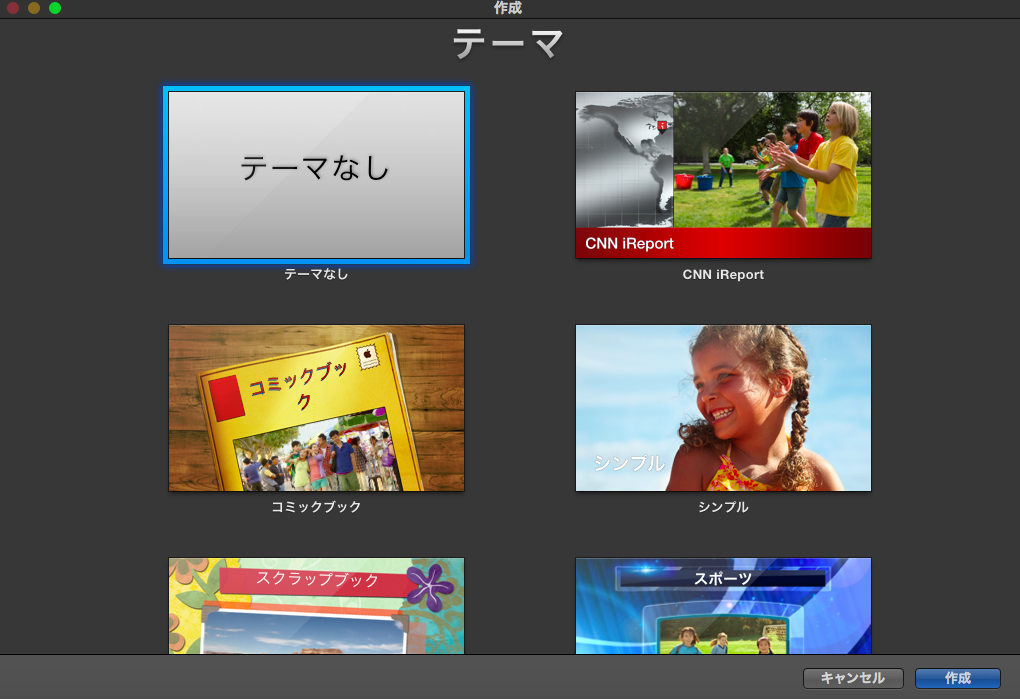Click the テーマなし caption below the thumbnail

(x=316, y=274)
